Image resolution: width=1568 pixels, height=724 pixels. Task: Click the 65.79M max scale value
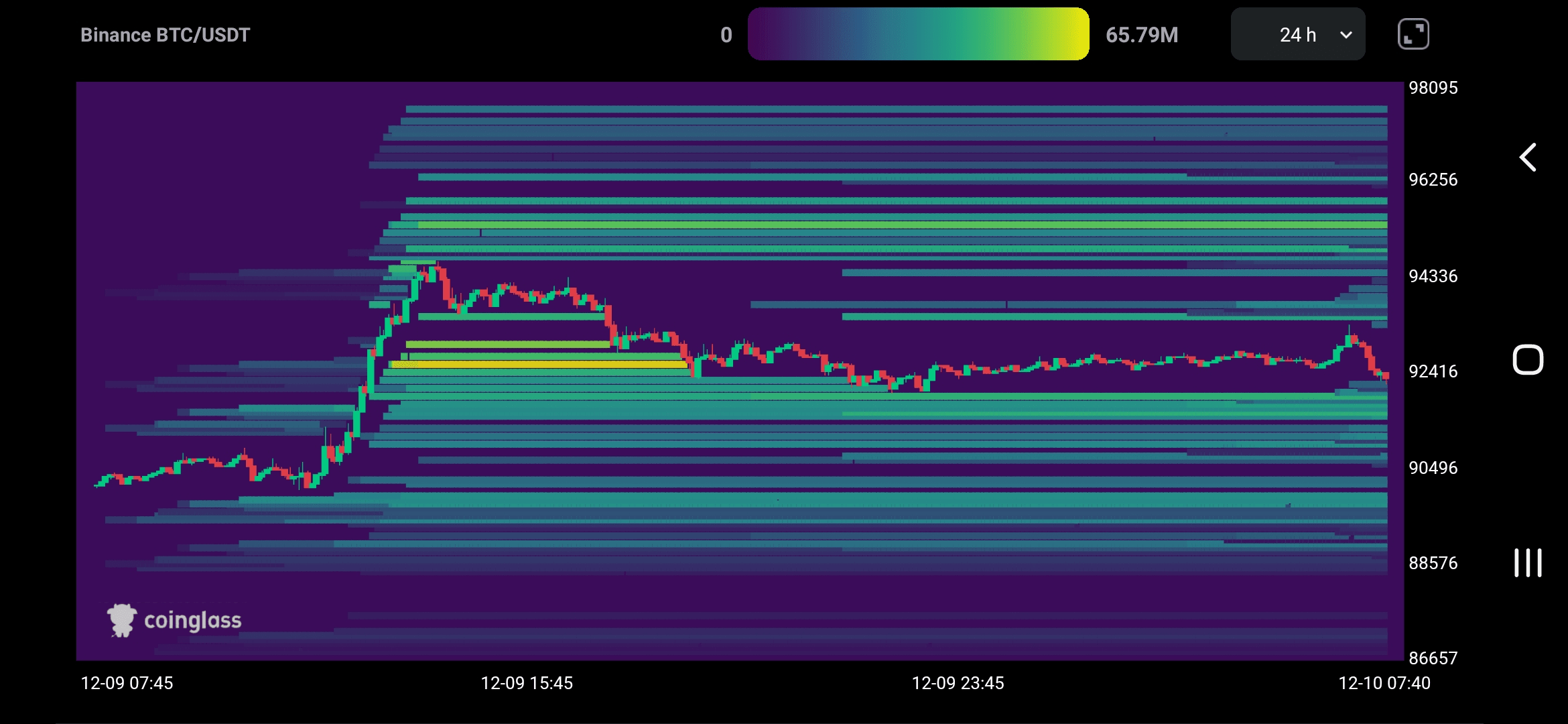point(1141,35)
